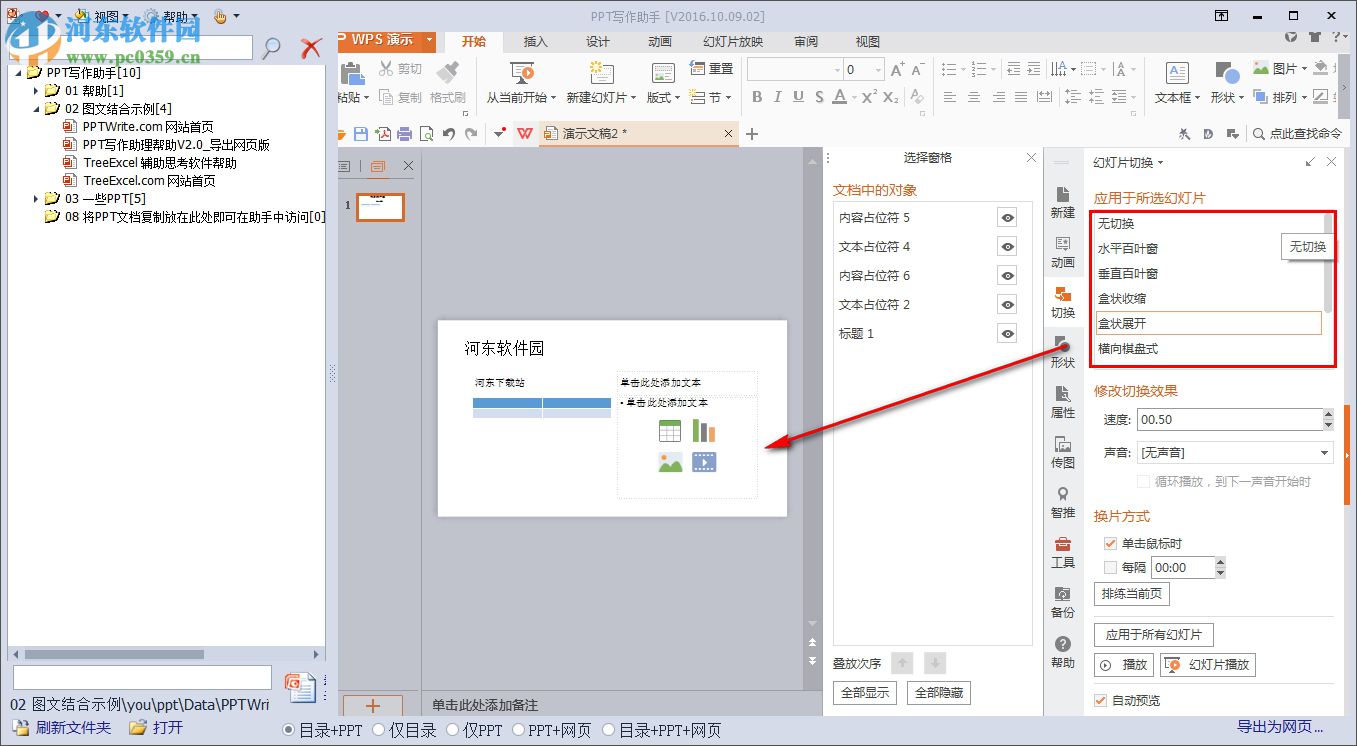This screenshot has height=746, width=1357.
Task: Click the Text Box (文本框) icon
Action: [x=1177, y=73]
